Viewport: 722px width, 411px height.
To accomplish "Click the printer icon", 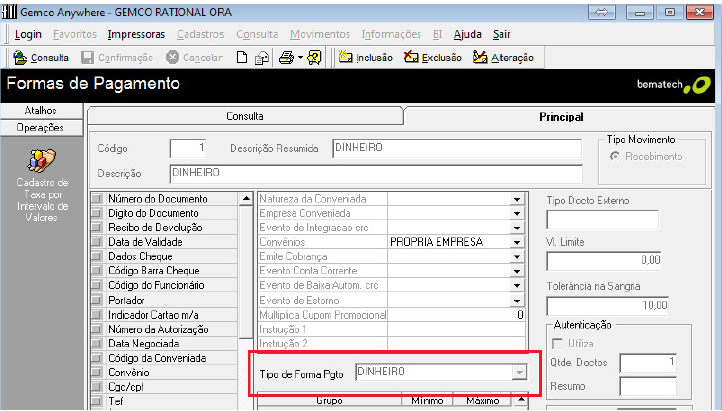I will (x=286, y=58).
